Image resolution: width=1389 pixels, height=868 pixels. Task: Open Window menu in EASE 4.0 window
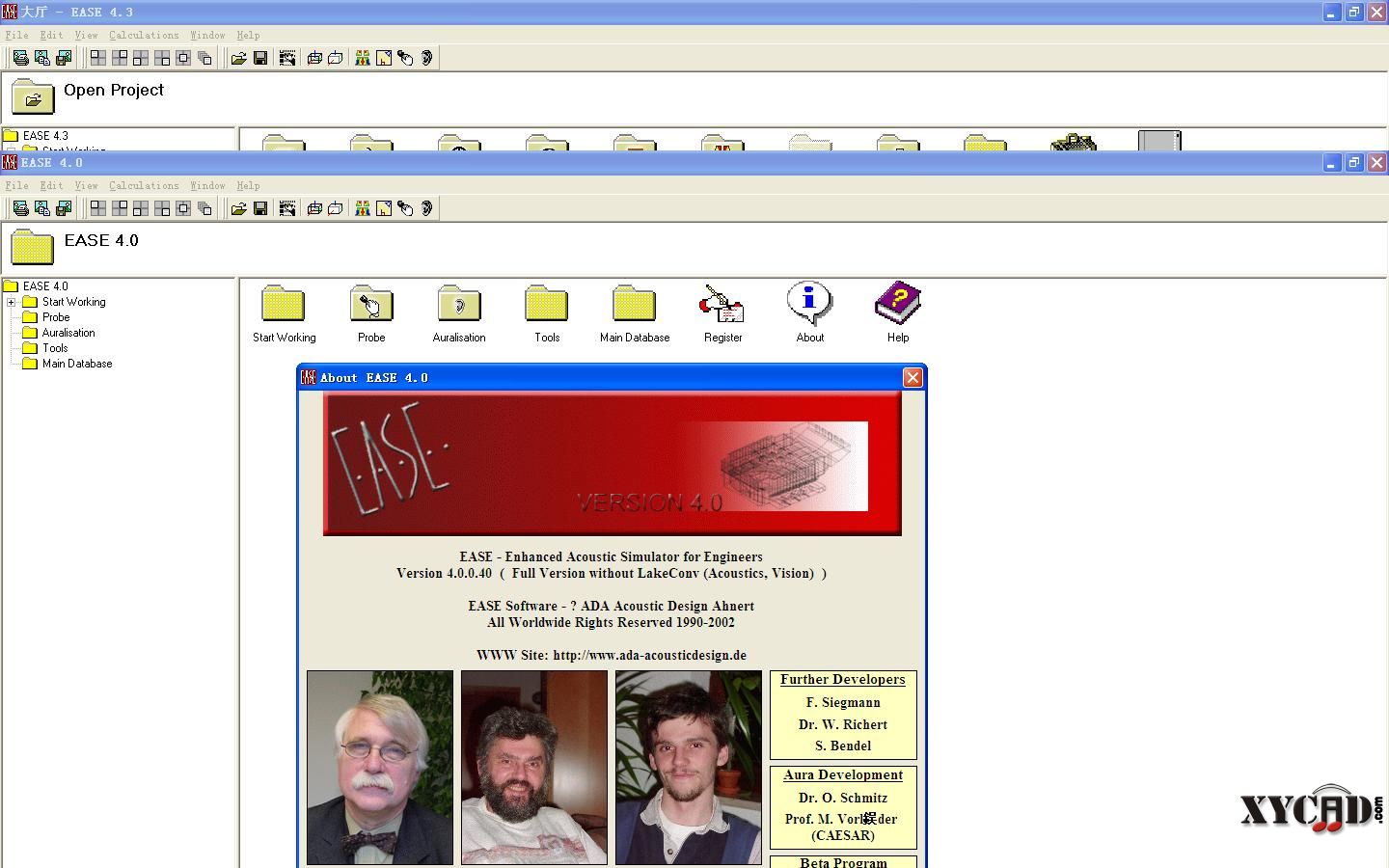coord(207,185)
